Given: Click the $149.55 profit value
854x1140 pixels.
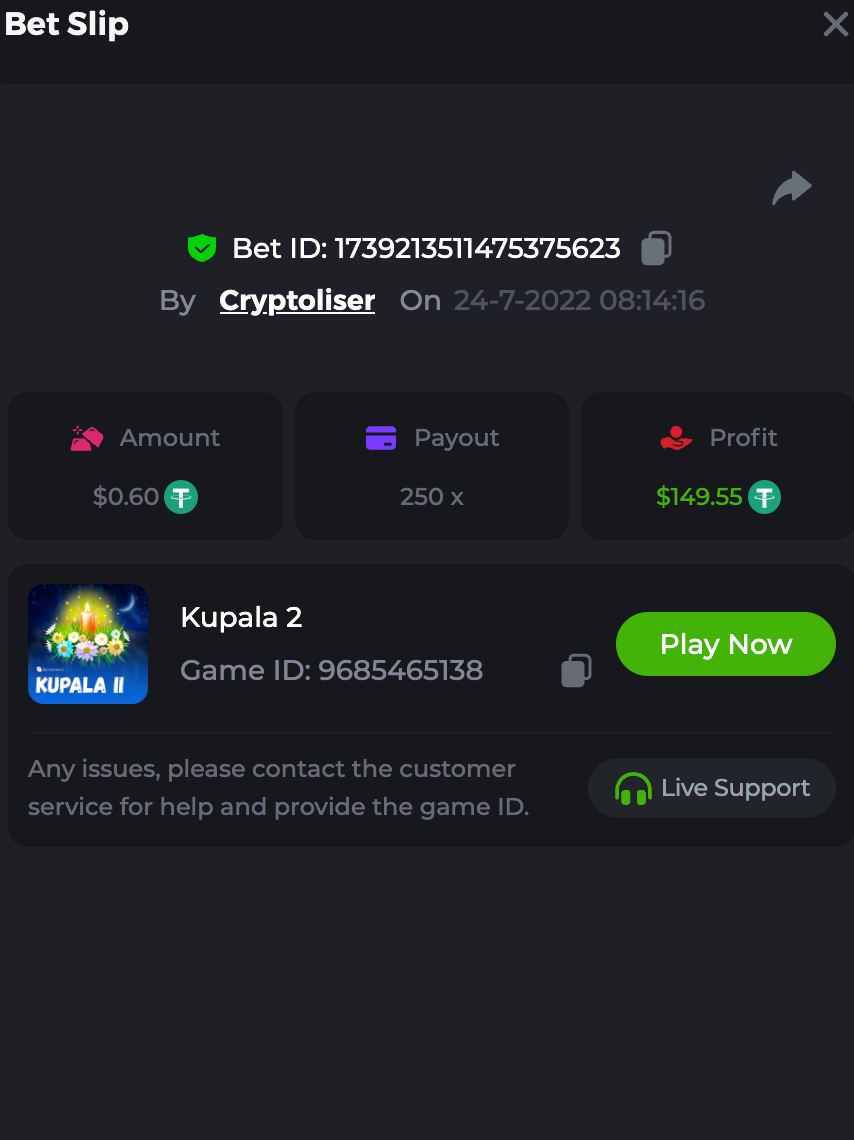Looking at the screenshot, I should coord(699,497).
